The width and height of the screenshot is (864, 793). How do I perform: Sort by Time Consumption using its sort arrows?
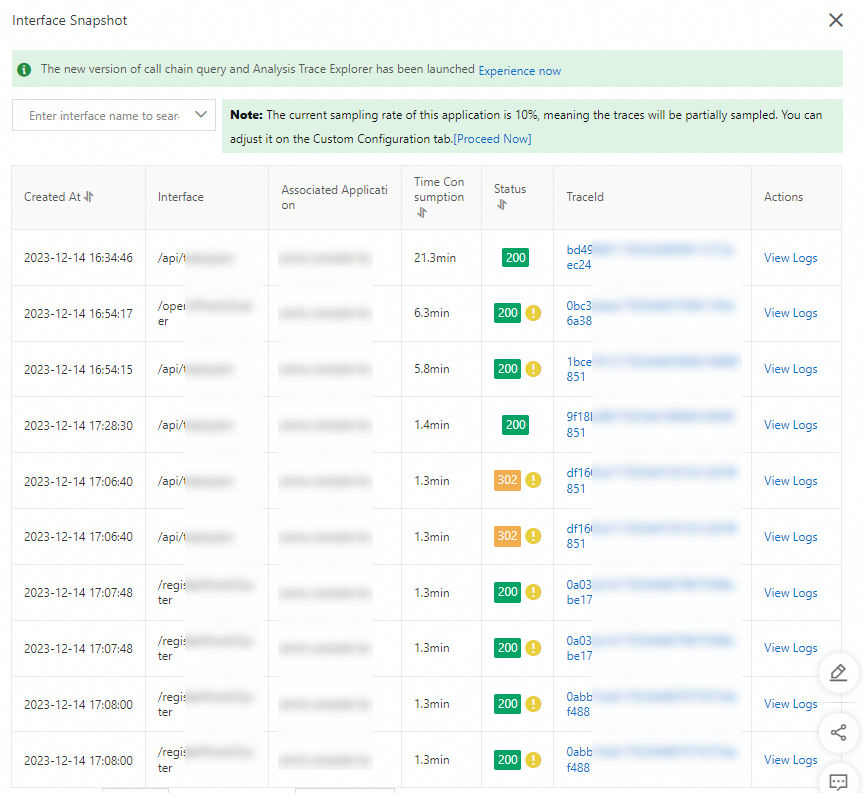(x=422, y=212)
